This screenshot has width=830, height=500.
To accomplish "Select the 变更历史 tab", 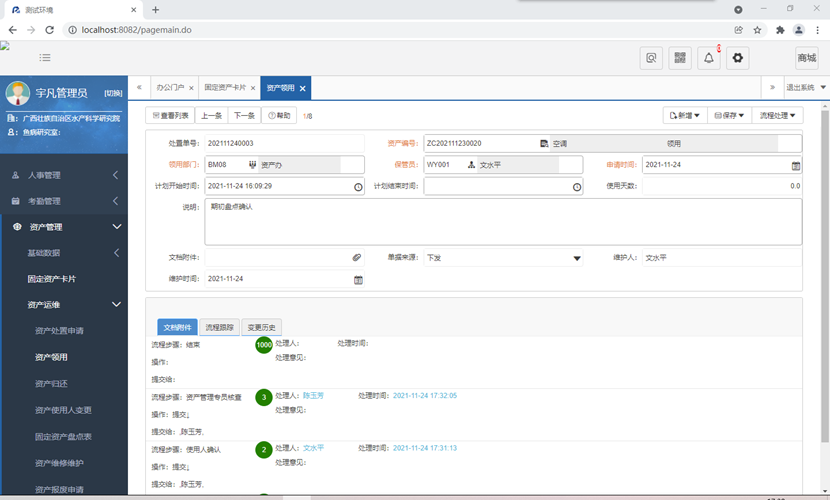I will click(261, 328).
